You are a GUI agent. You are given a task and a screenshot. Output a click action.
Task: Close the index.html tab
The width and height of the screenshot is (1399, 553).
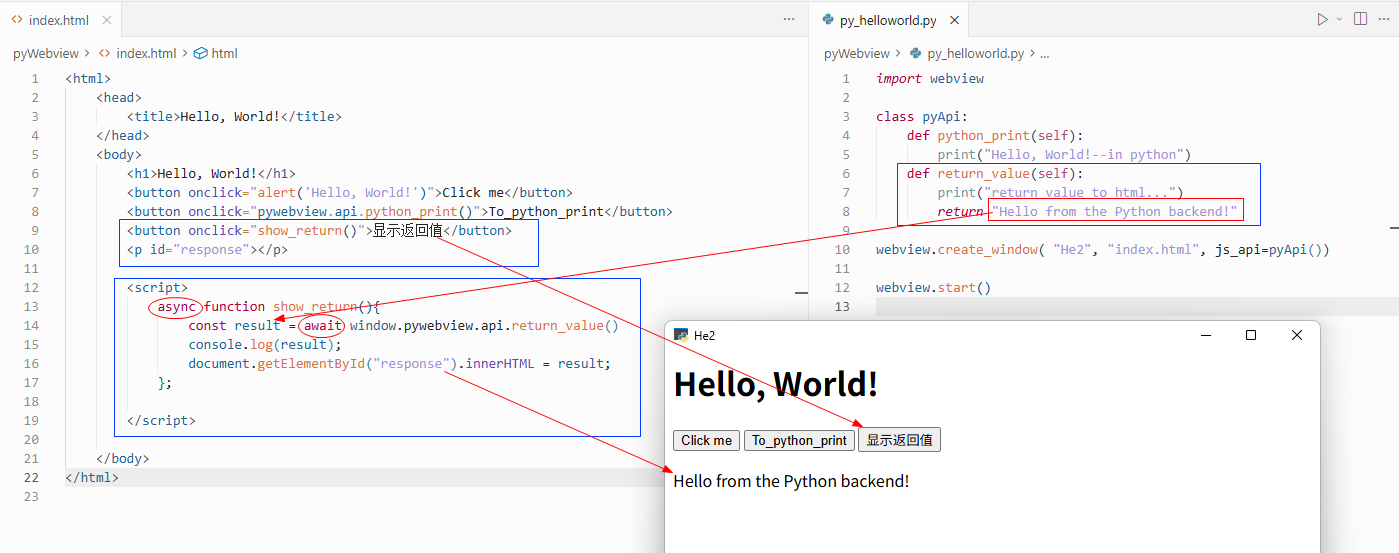[107, 20]
